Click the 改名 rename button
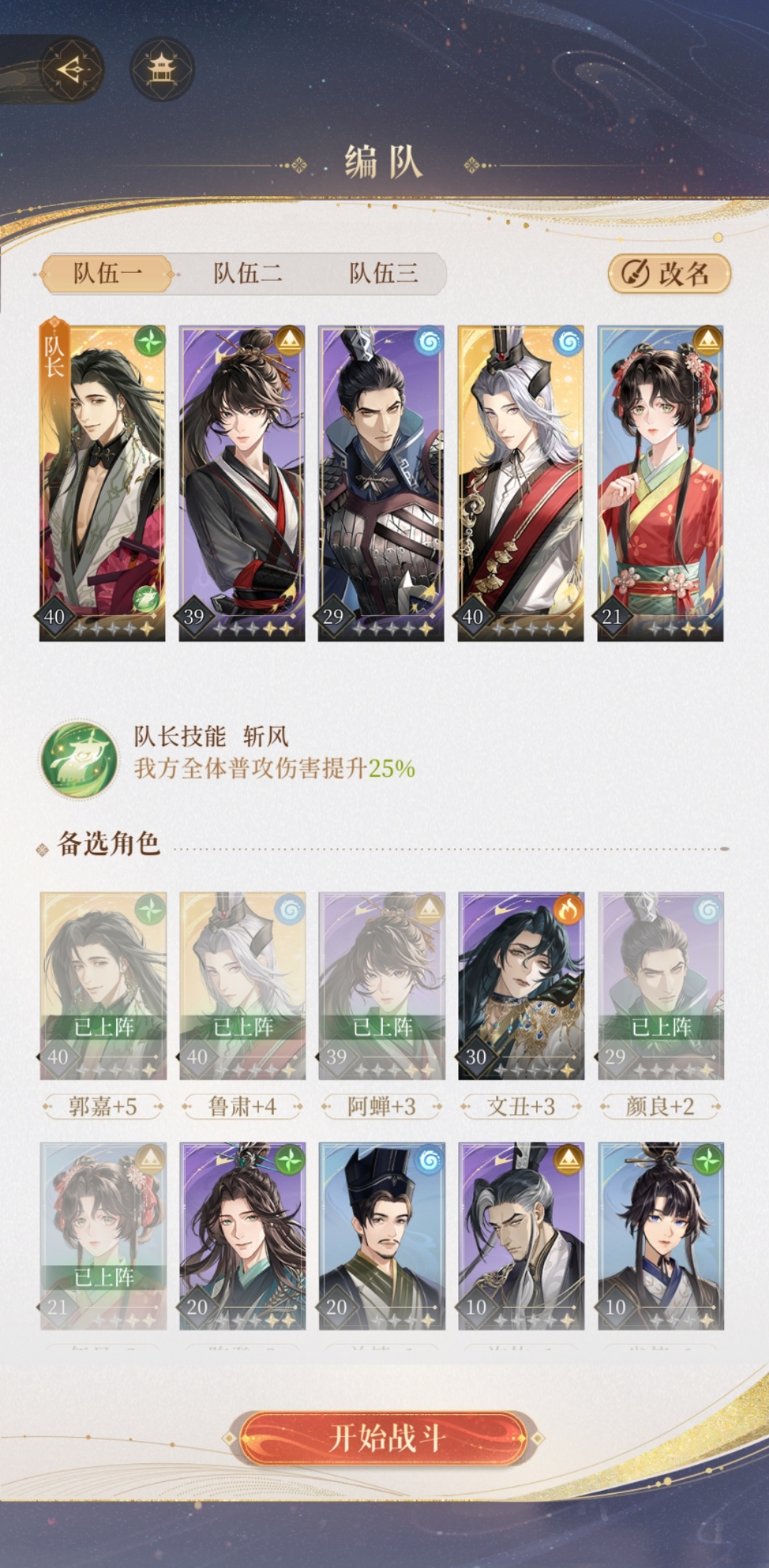This screenshot has width=769, height=1568. pos(669,273)
